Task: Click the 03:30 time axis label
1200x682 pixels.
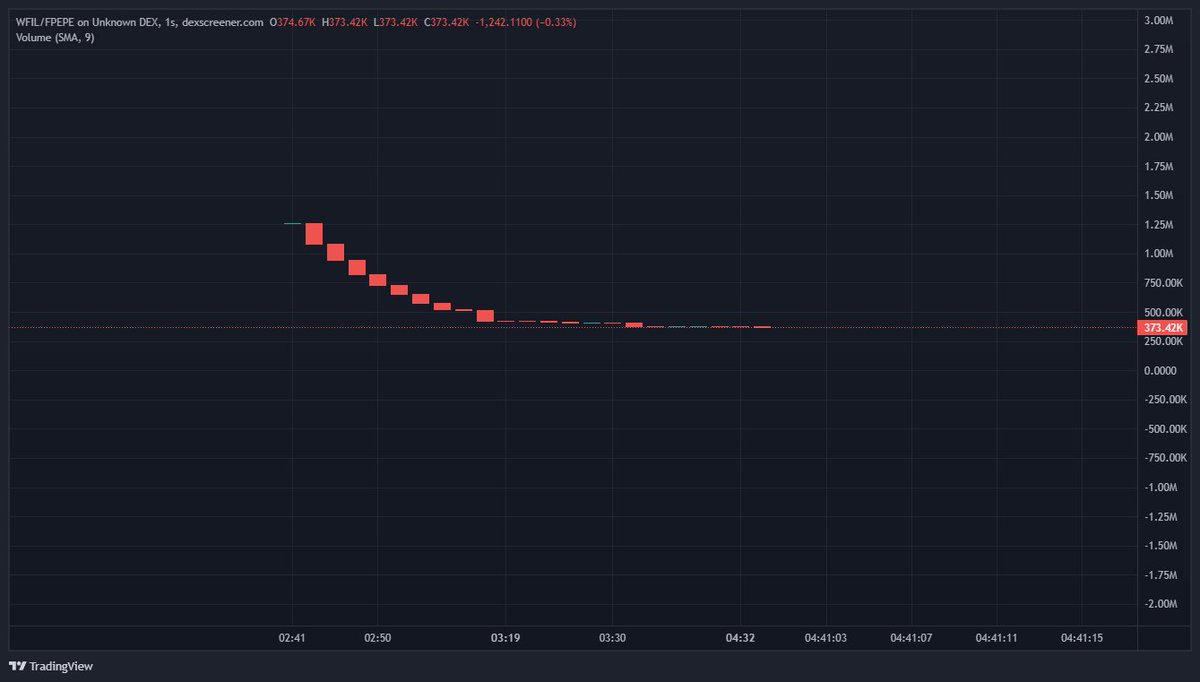Action: [612, 637]
